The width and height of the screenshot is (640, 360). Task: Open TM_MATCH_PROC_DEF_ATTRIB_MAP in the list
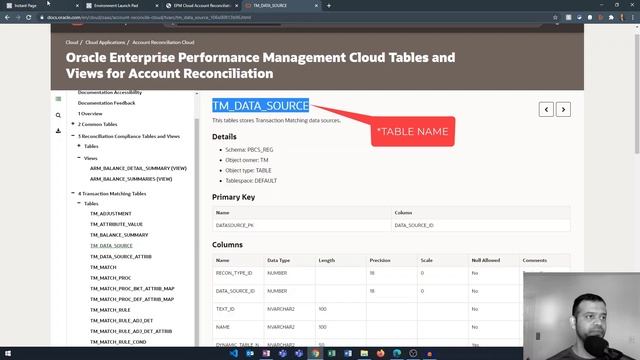132,299
